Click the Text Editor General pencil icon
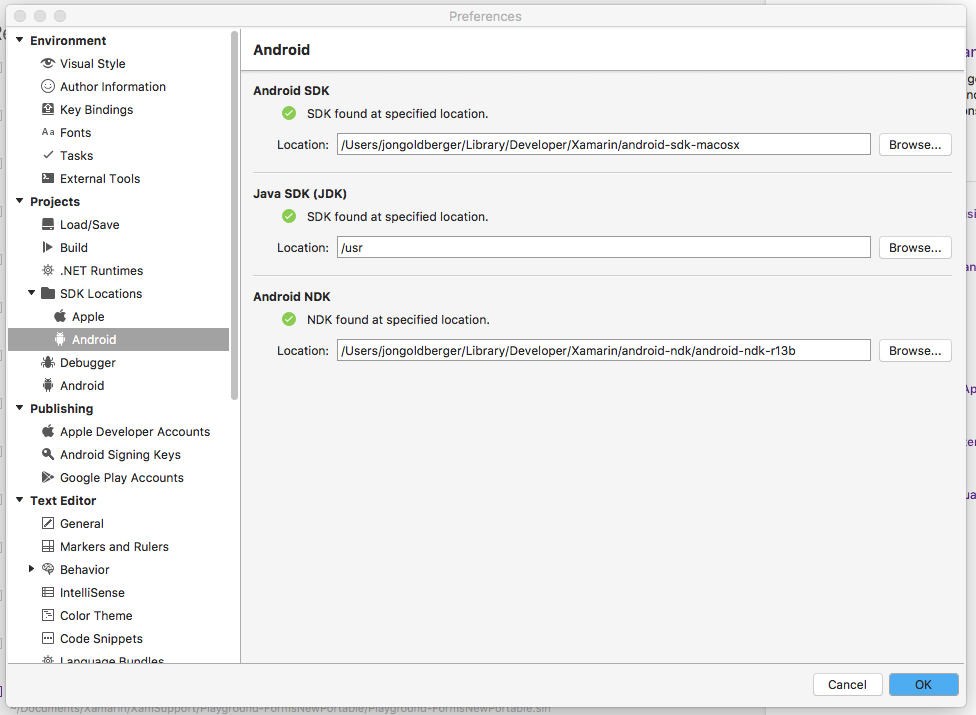 click(x=48, y=523)
